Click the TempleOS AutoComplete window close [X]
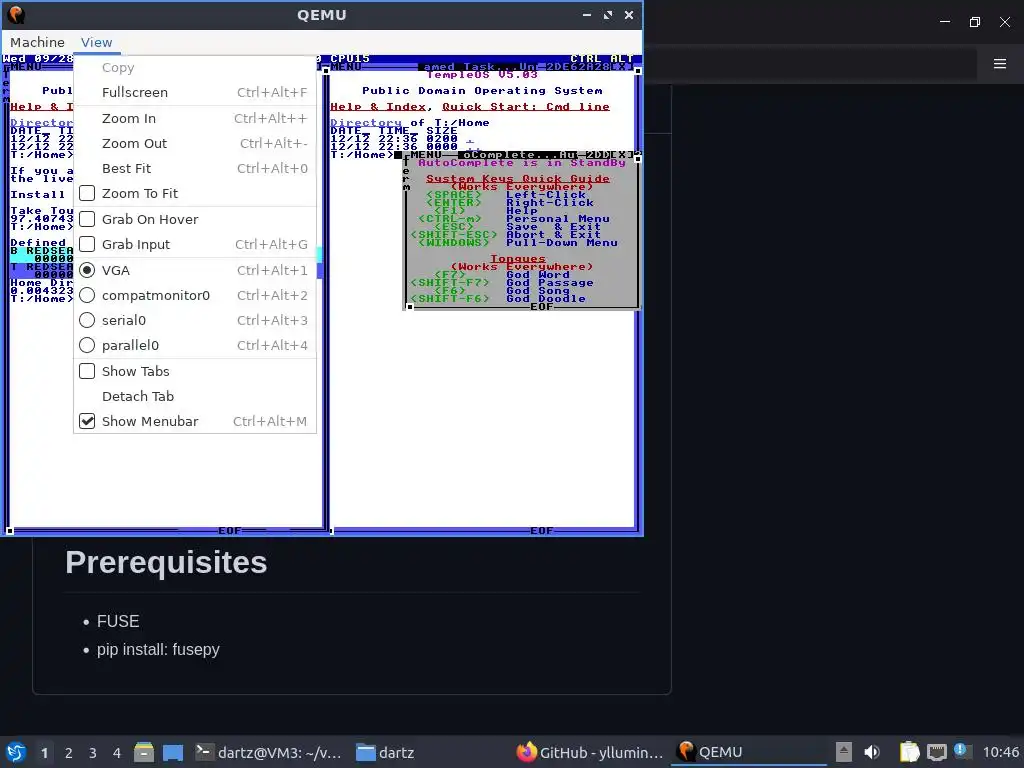 click(x=621, y=155)
